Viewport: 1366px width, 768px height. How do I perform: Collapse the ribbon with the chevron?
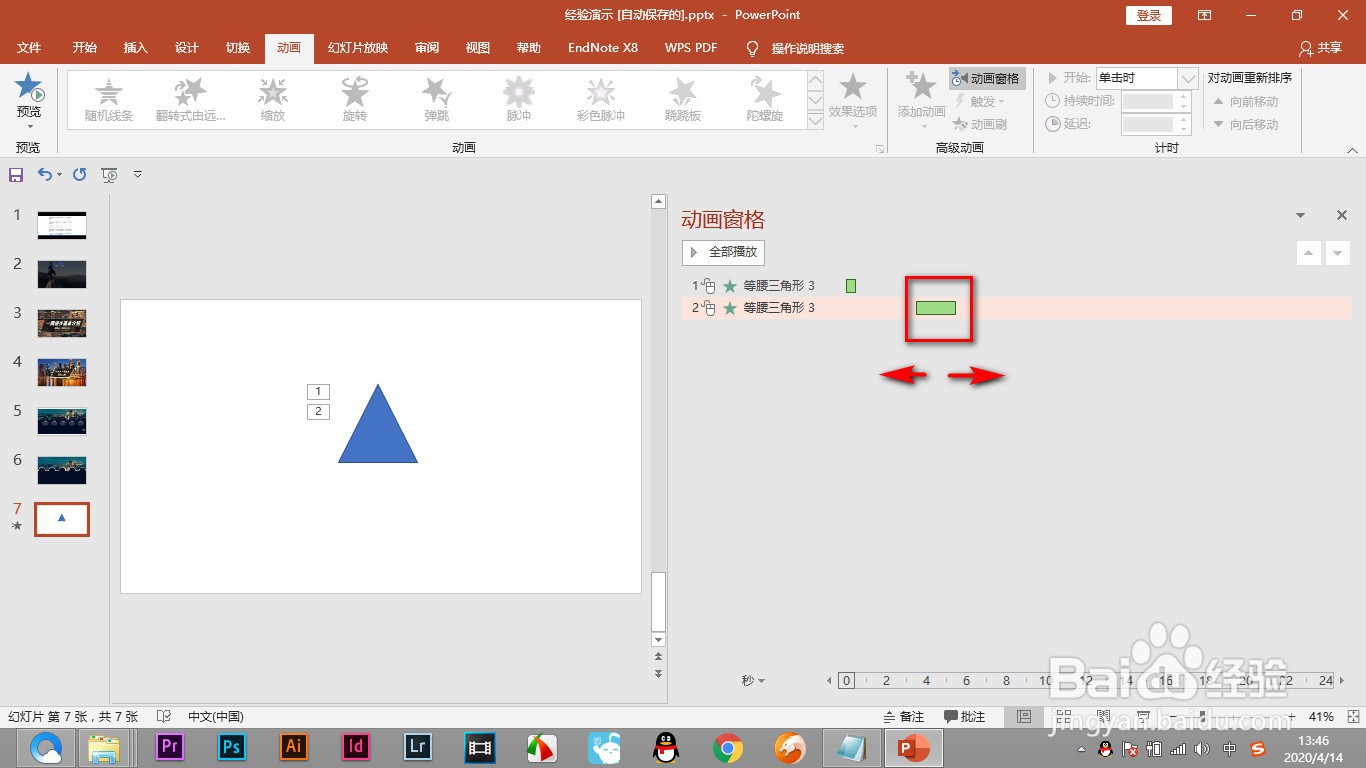pyautogui.click(x=1352, y=150)
